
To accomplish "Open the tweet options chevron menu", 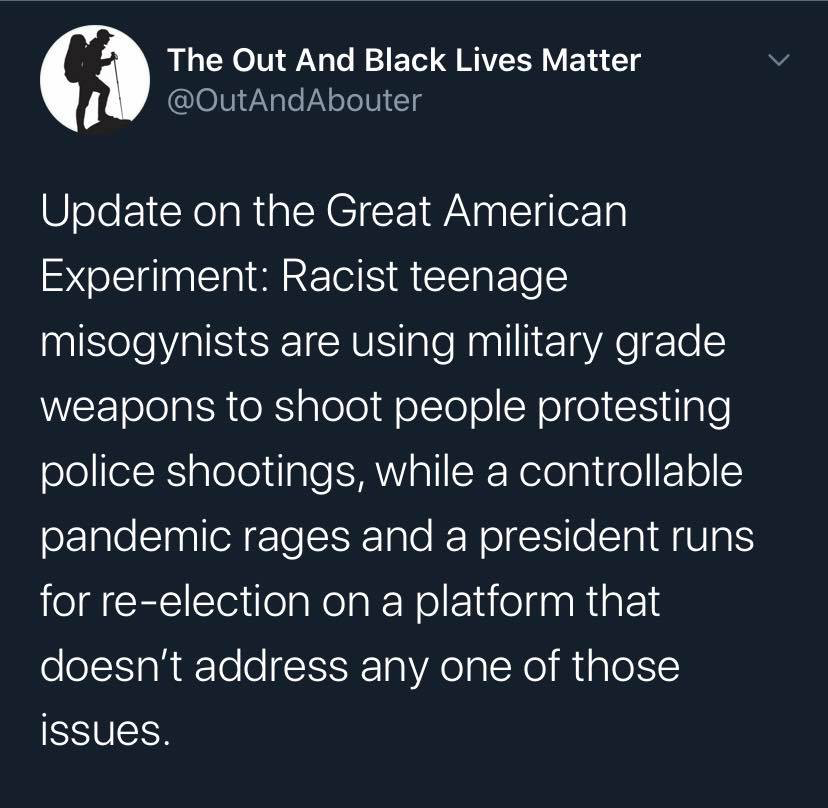I will click(x=778, y=62).
